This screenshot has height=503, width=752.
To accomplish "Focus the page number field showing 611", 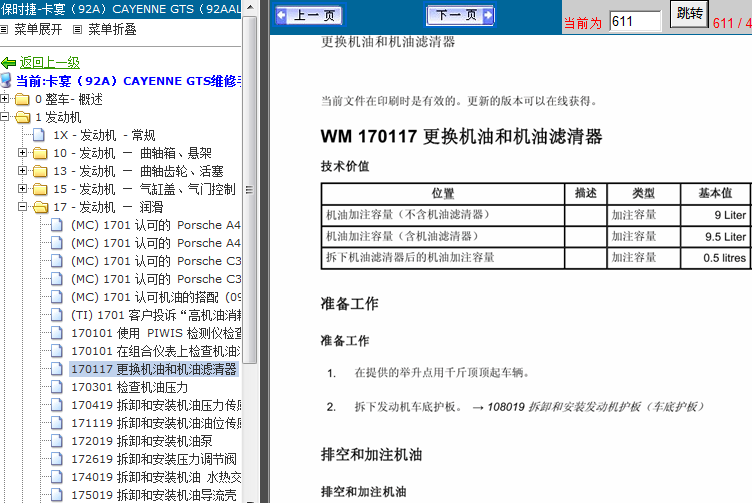I will pos(635,21).
